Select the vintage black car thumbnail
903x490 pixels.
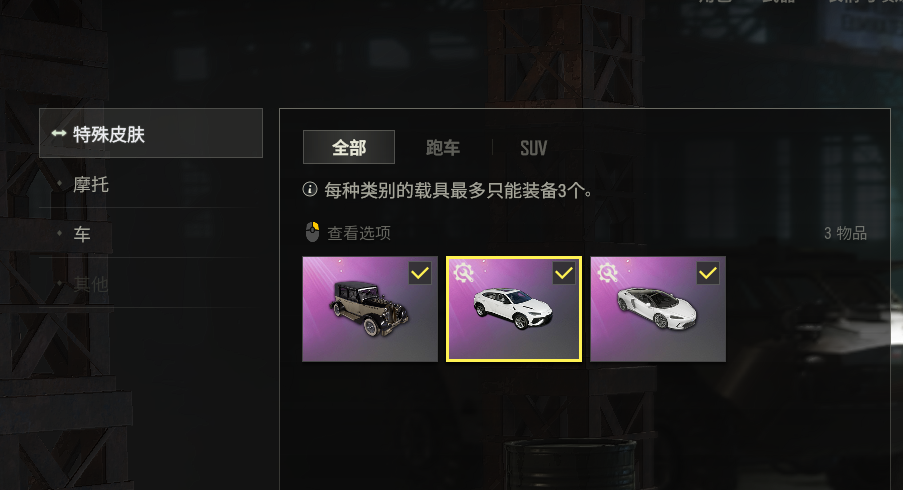(x=370, y=309)
